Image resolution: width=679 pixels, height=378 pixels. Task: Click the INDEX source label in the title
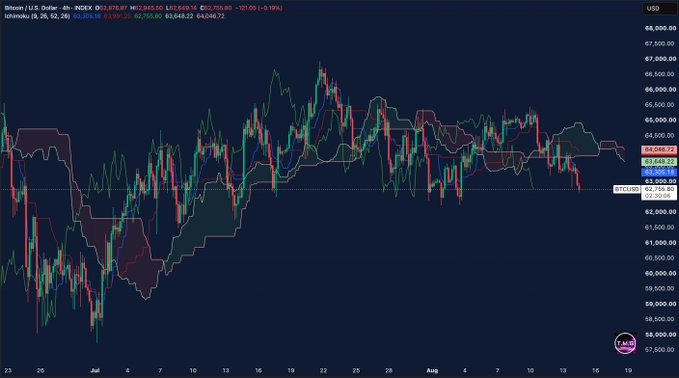(83, 8)
